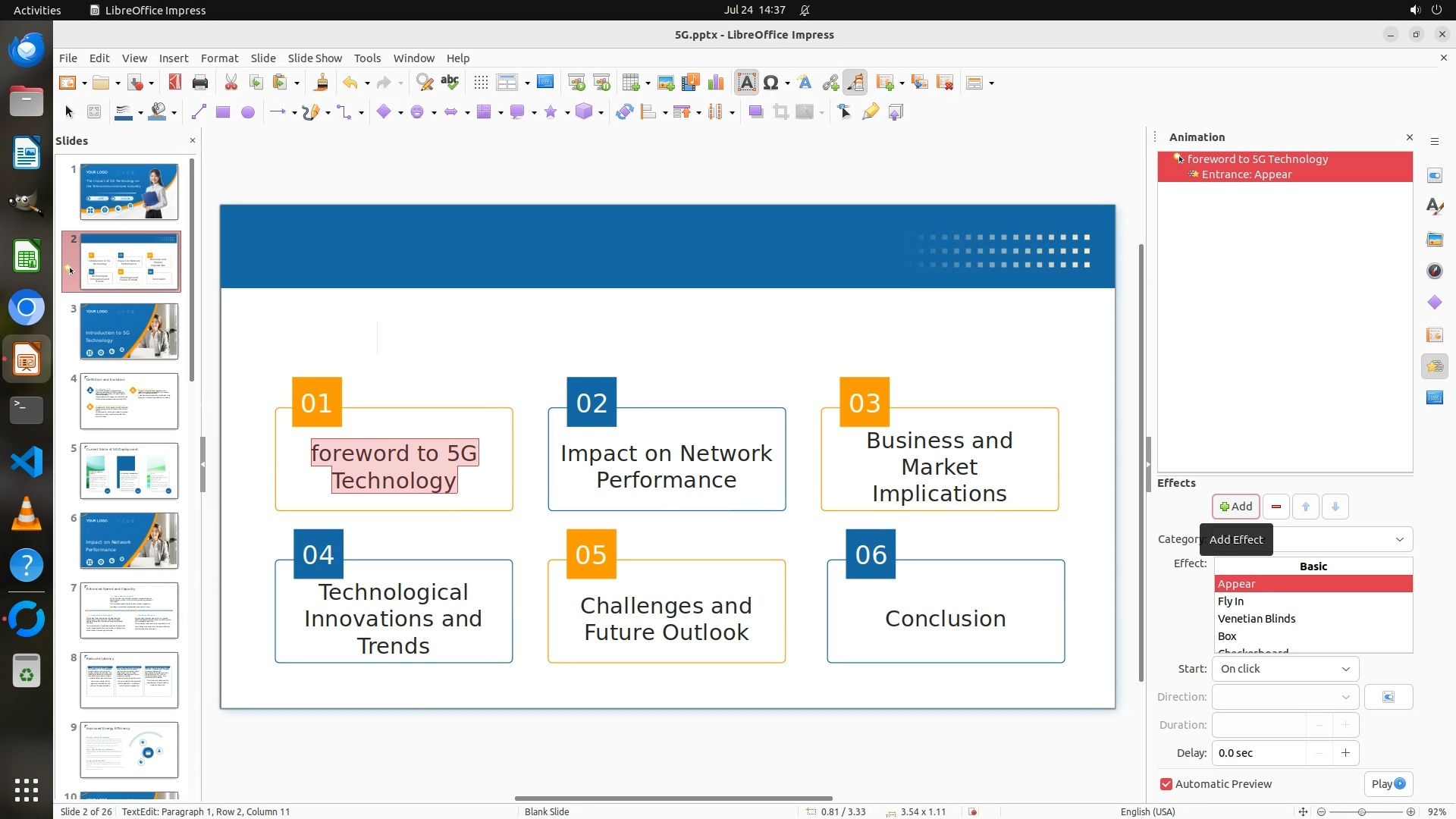Open the Start dropdown showing On click
This screenshot has width=1456, height=819.
(1285, 669)
